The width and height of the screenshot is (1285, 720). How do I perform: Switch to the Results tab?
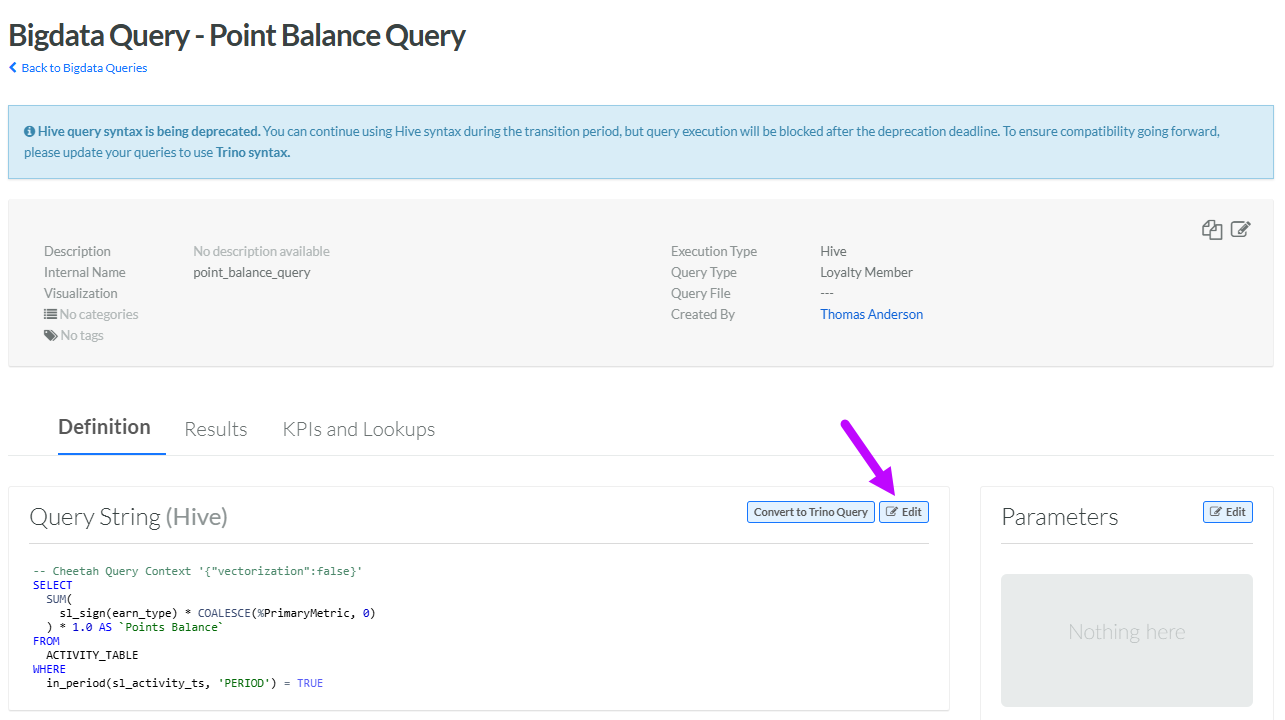(x=216, y=429)
